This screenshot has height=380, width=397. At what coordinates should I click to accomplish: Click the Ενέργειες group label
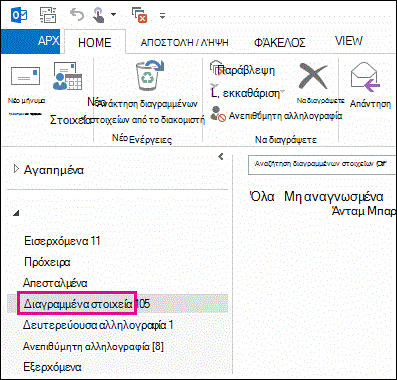[x=151, y=140]
